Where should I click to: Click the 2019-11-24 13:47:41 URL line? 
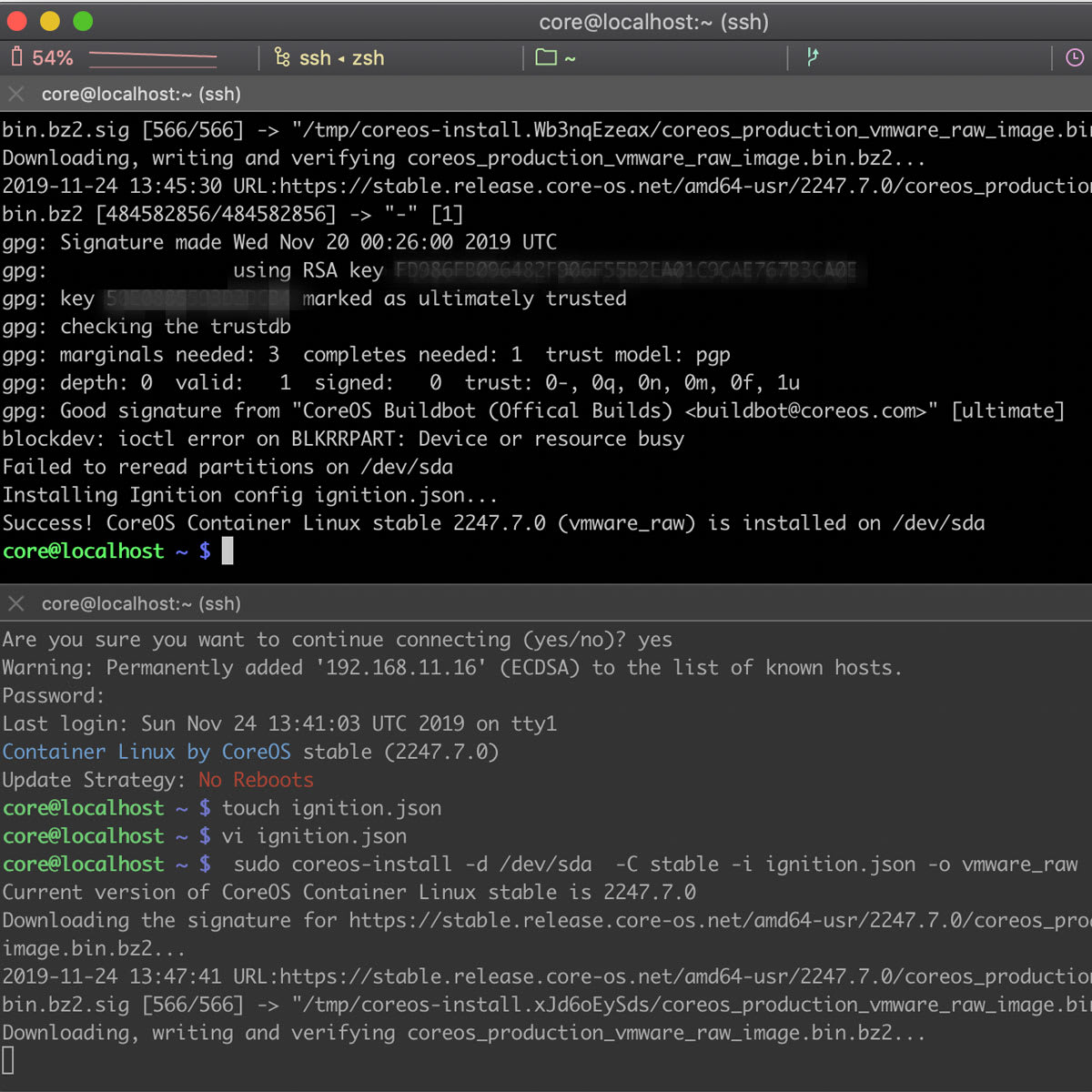[x=546, y=976]
